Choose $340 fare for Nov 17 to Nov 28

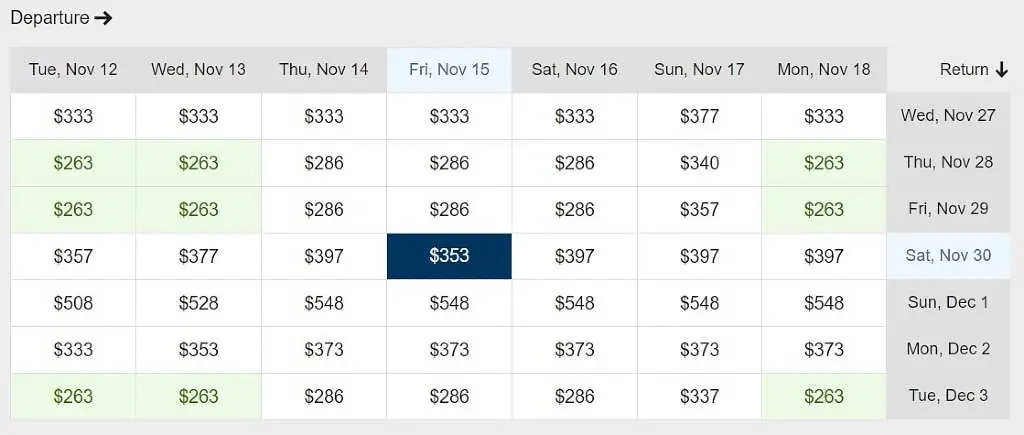[x=699, y=163]
